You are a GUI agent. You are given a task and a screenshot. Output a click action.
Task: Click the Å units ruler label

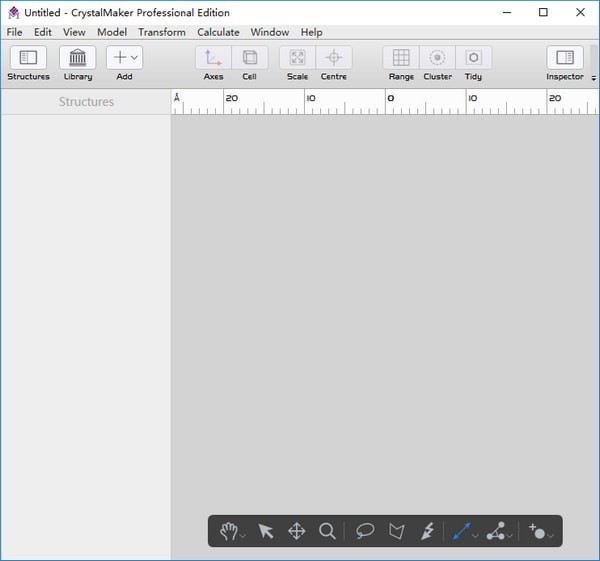click(x=177, y=98)
